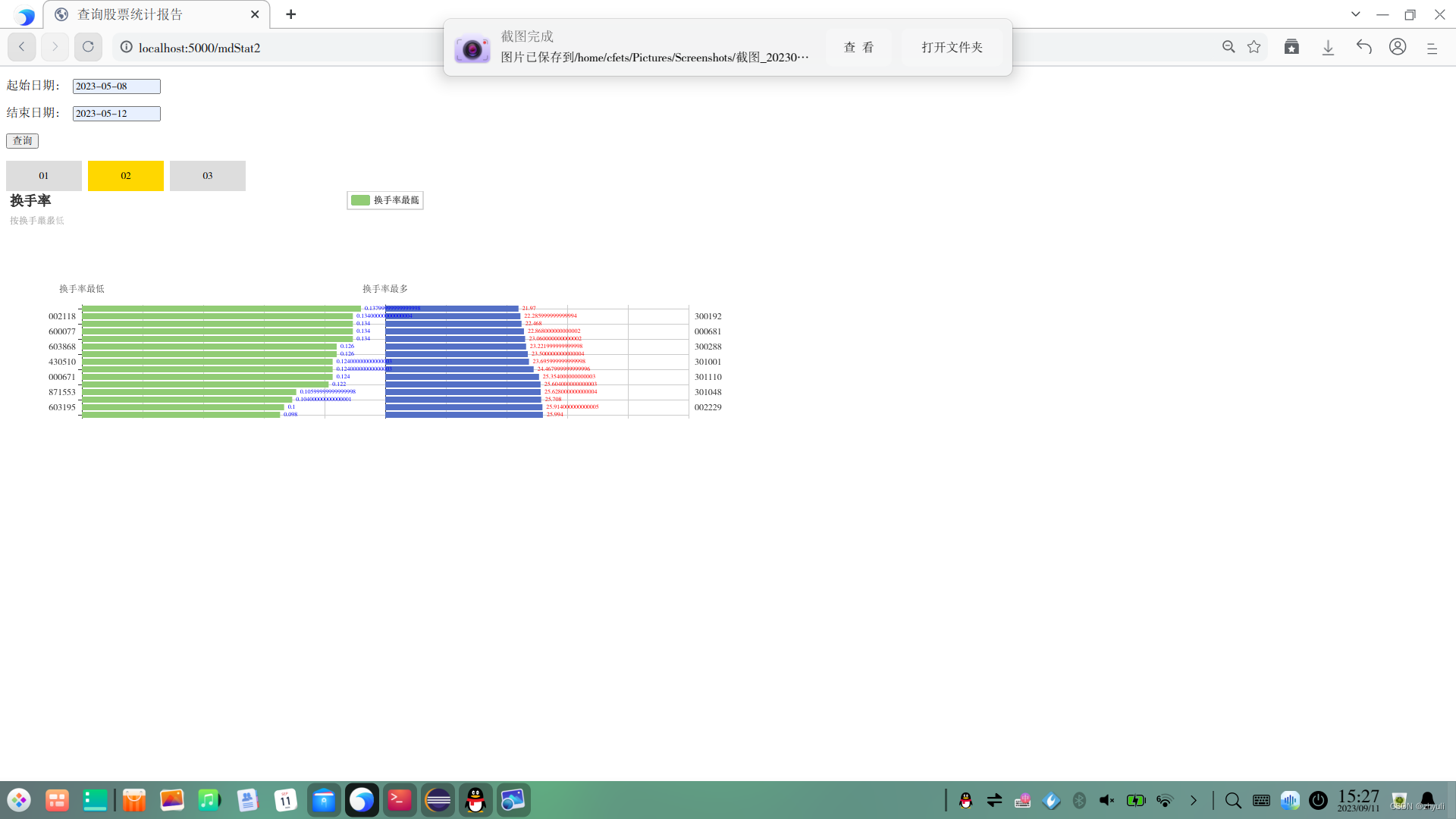Click 打开文件夹 in screenshot notification
The height and width of the screenshot is (819, 1456).
tap(952, 47)
